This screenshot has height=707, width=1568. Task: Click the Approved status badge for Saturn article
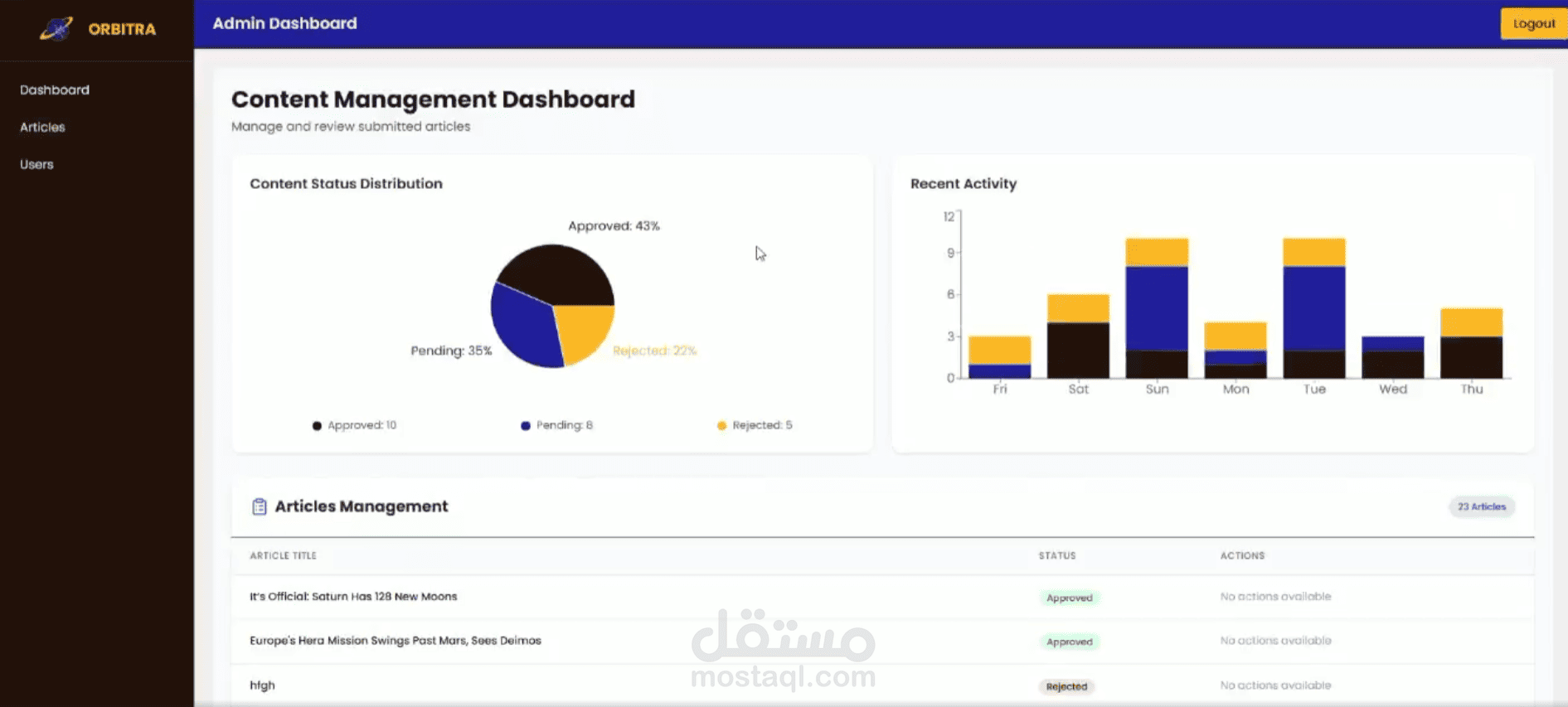[1070, 598]
